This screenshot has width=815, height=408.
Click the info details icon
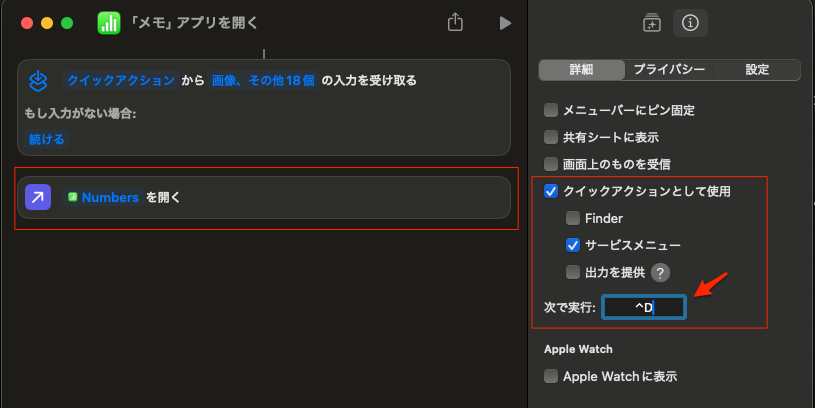click(689, 22)
